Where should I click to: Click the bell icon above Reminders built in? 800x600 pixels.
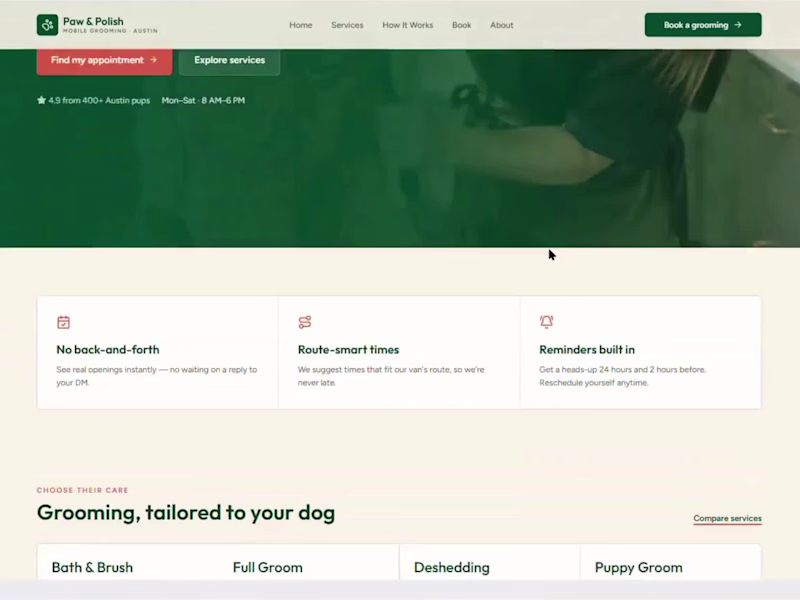coord(546,322)
